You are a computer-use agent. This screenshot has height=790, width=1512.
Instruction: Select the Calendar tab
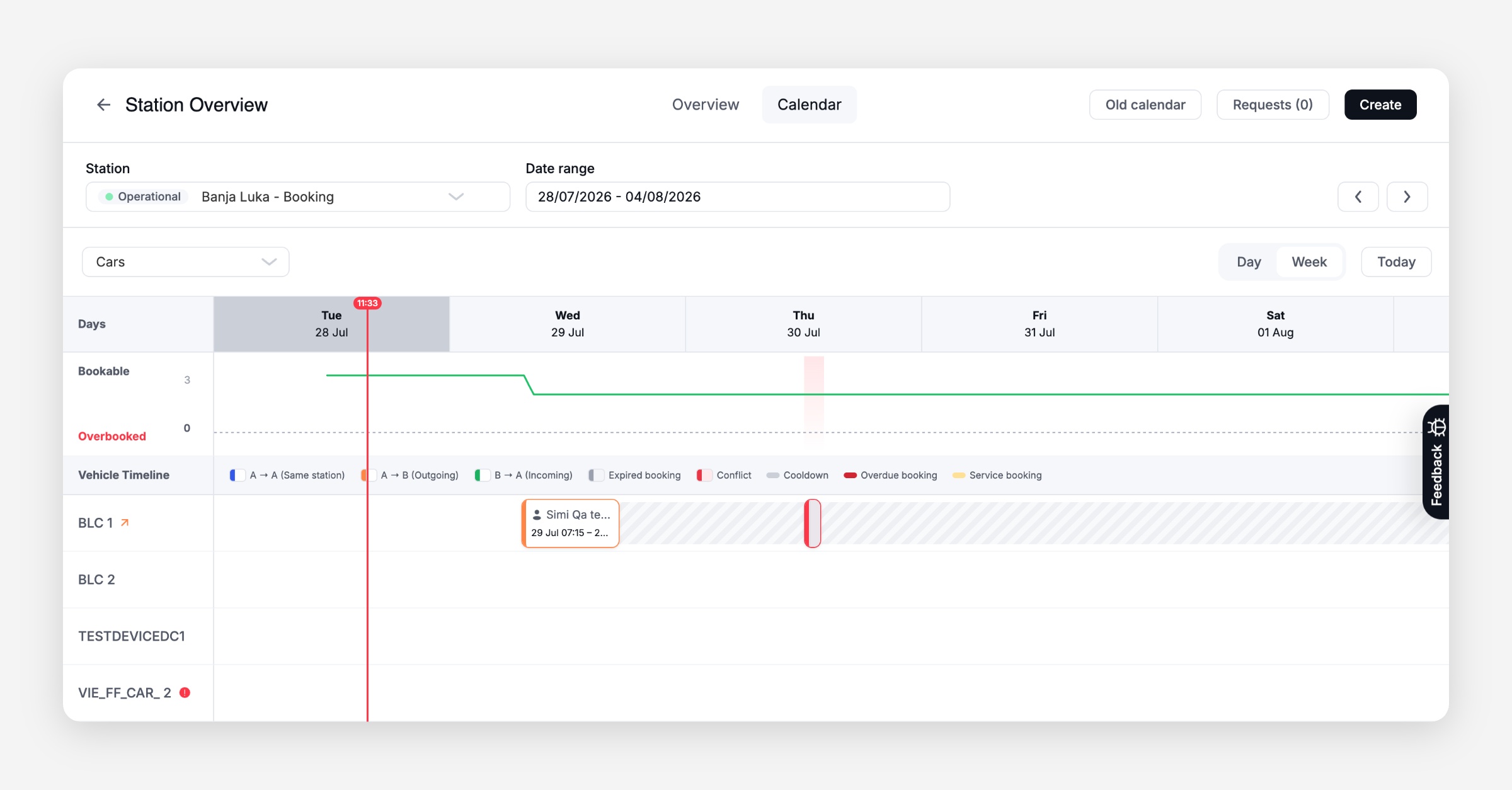click(810, 105)
